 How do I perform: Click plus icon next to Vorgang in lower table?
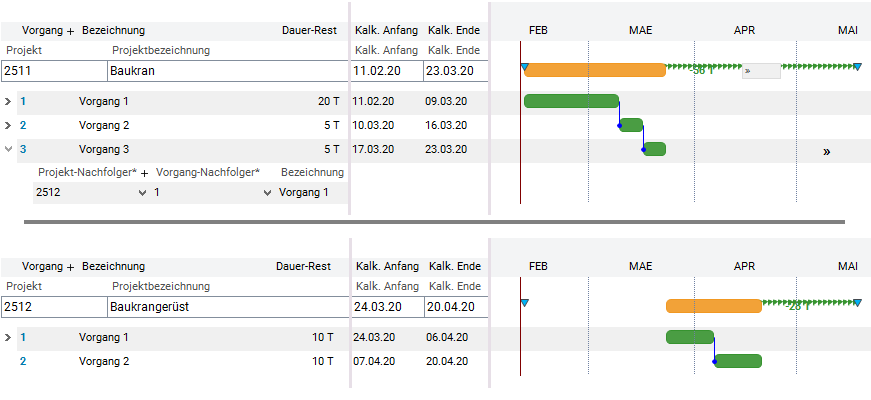point(70,268)
